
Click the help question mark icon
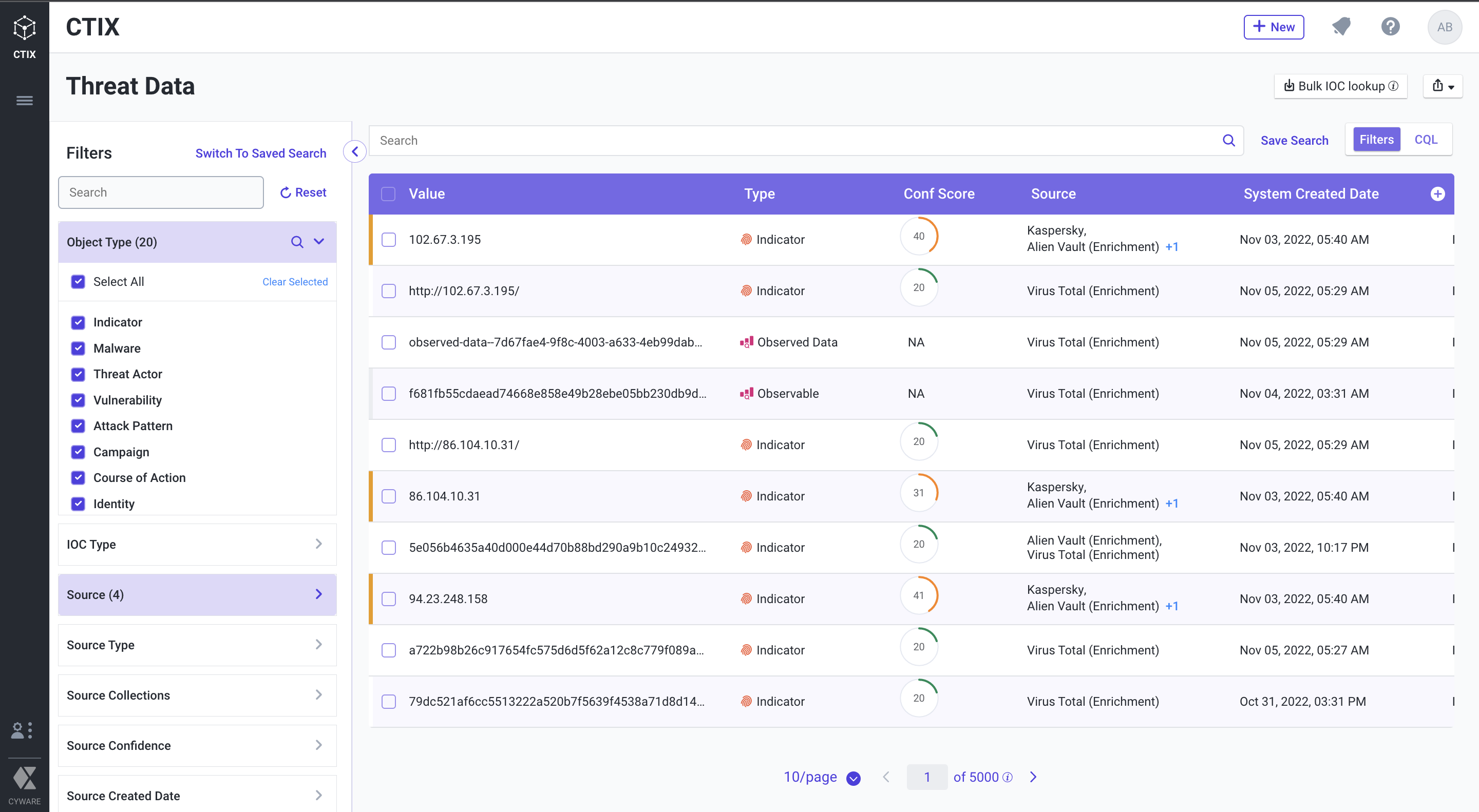(x=1390, y=27)
